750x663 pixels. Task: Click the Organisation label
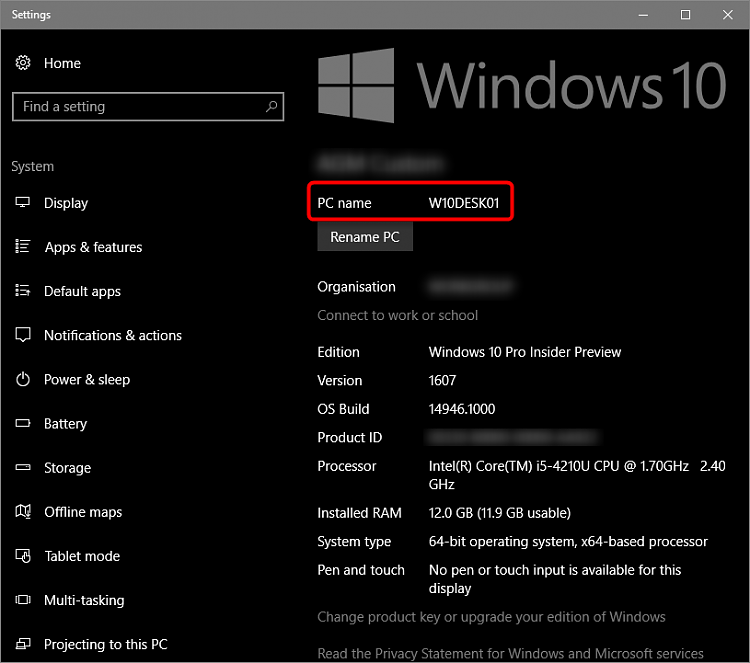pos(356,287)
